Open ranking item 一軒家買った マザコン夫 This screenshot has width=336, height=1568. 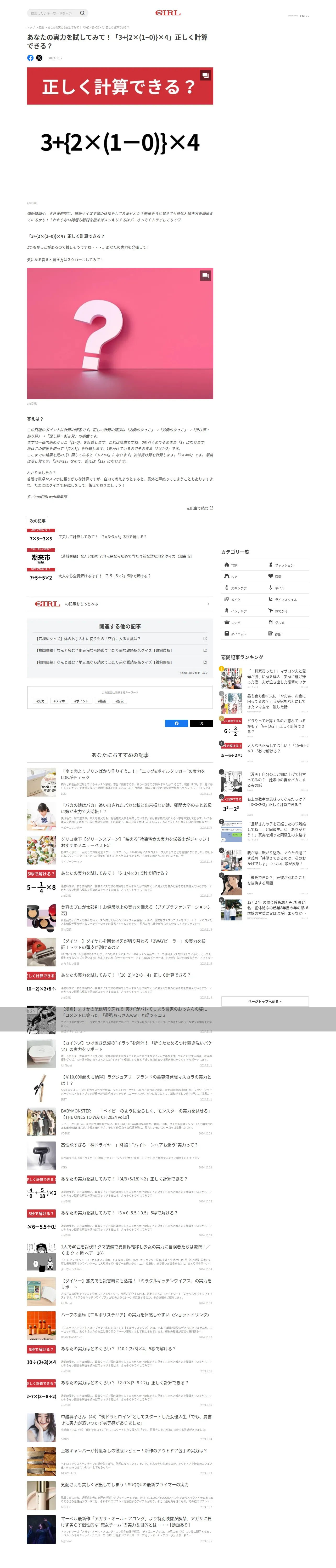click(x=277, y=677)
